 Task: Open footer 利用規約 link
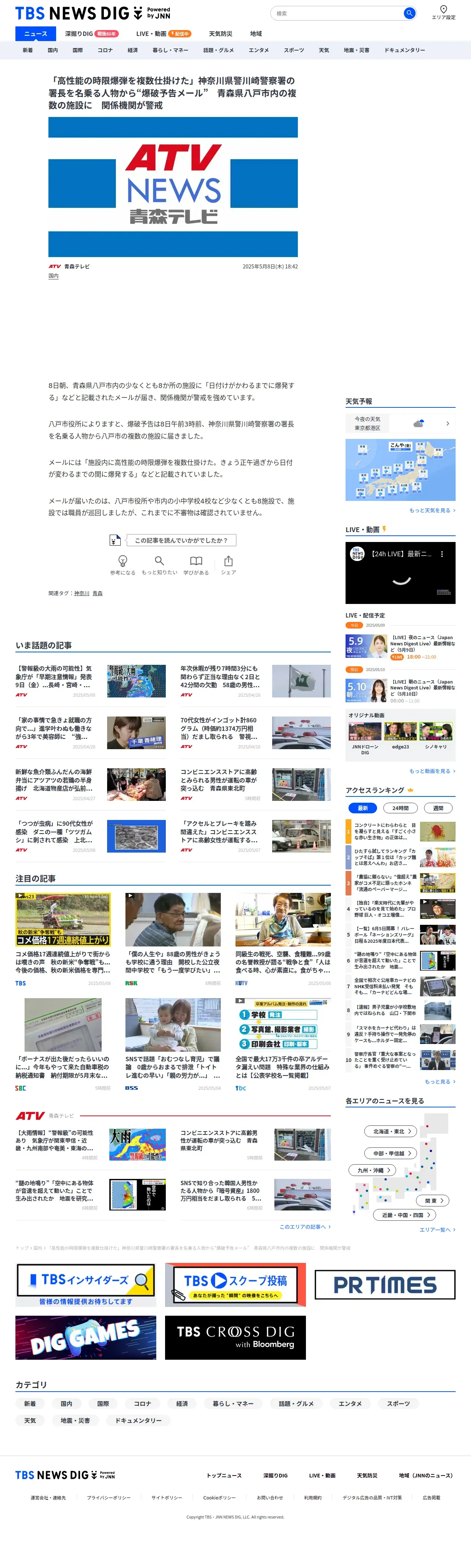313,1497
